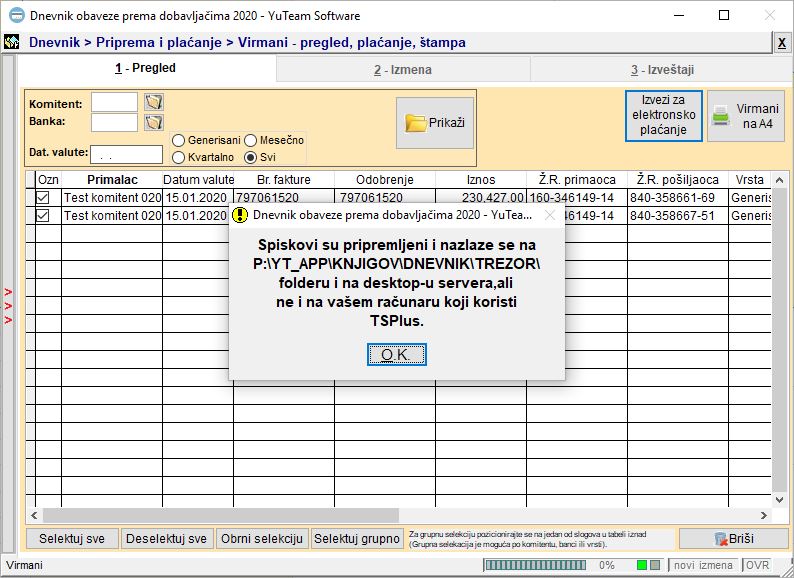Click the Iznos column header
The image size is (794, 578).
481,180
